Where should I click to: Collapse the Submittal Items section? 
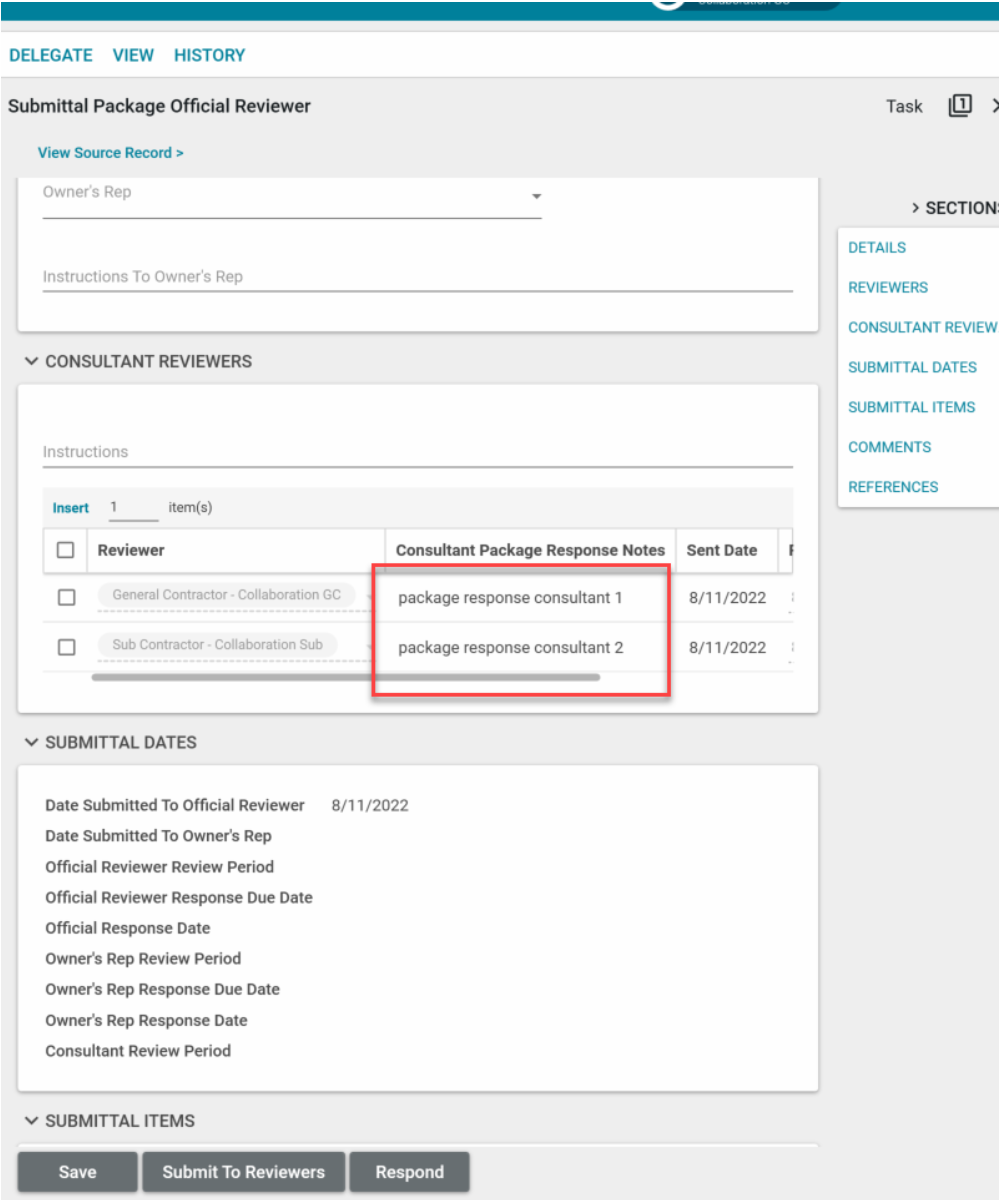[31, 1121]
